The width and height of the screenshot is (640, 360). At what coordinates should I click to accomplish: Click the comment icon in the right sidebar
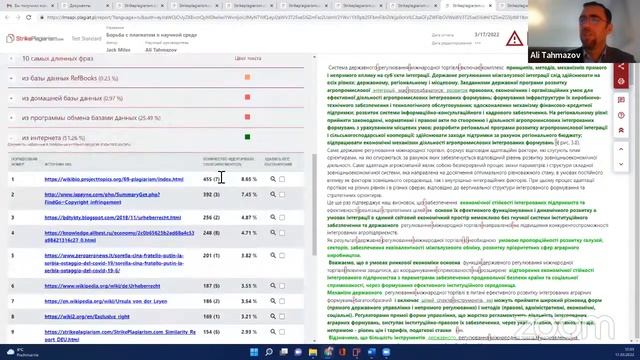tap(621, 100)
